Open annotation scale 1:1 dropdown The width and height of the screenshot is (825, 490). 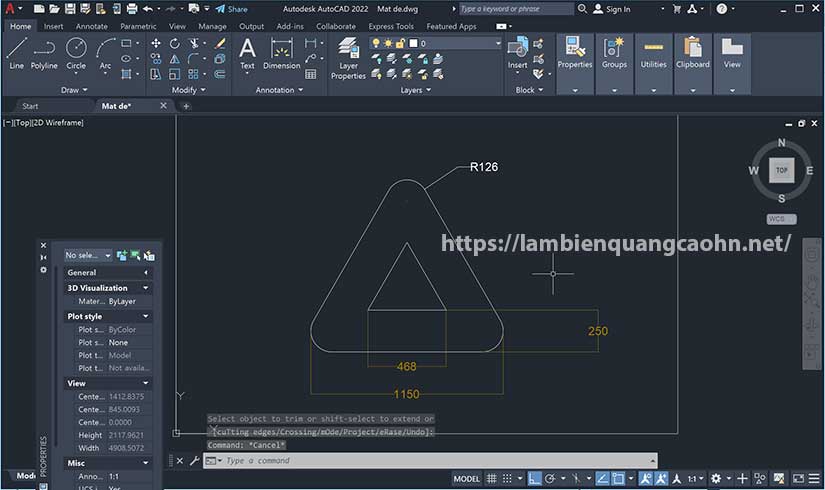[696, 478]
